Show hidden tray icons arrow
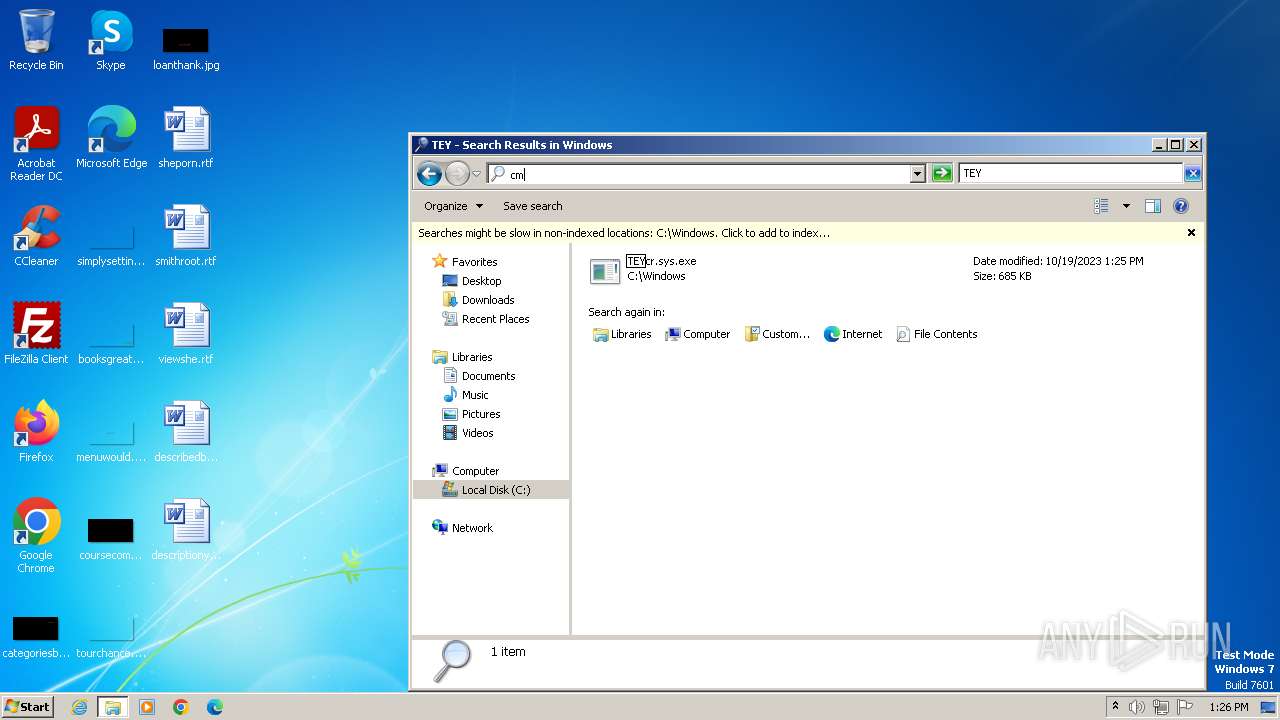 [x=1115, y=707]
